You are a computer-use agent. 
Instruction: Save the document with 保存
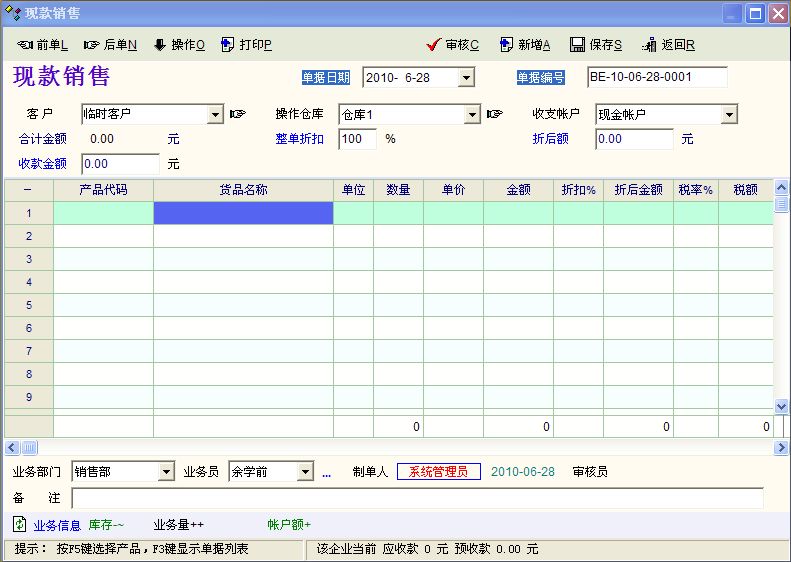pos(578,45)
